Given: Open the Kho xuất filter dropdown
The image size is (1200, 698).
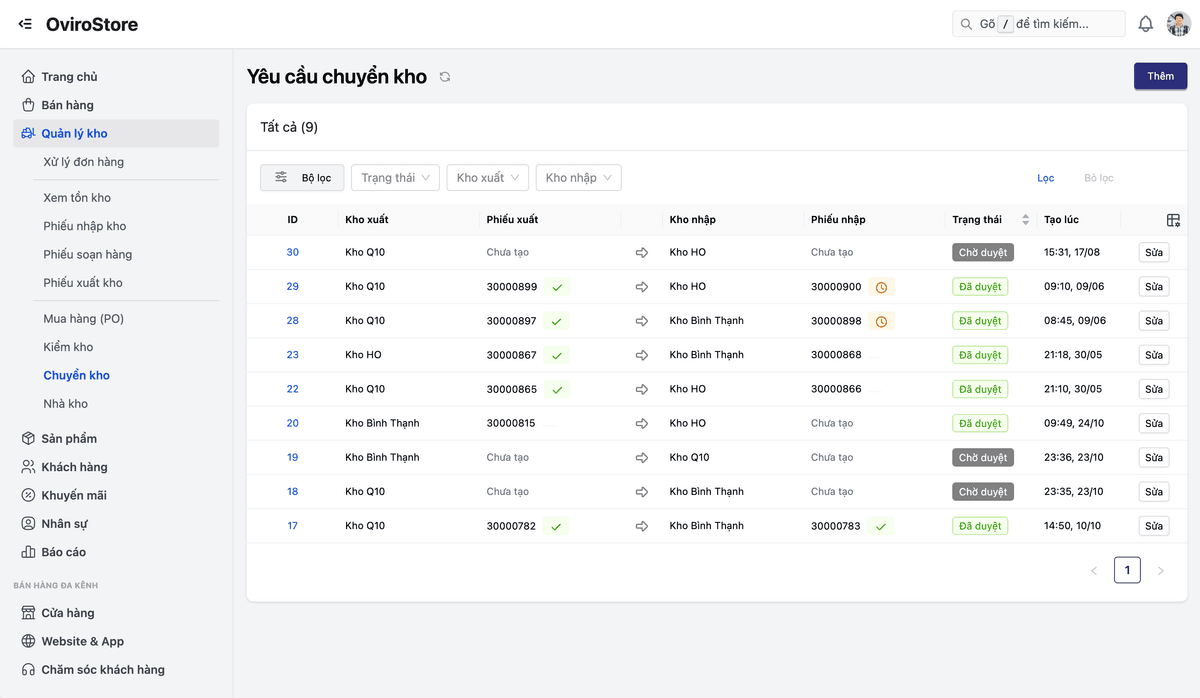Looking at the screenshot, I should tap(487, 178).
